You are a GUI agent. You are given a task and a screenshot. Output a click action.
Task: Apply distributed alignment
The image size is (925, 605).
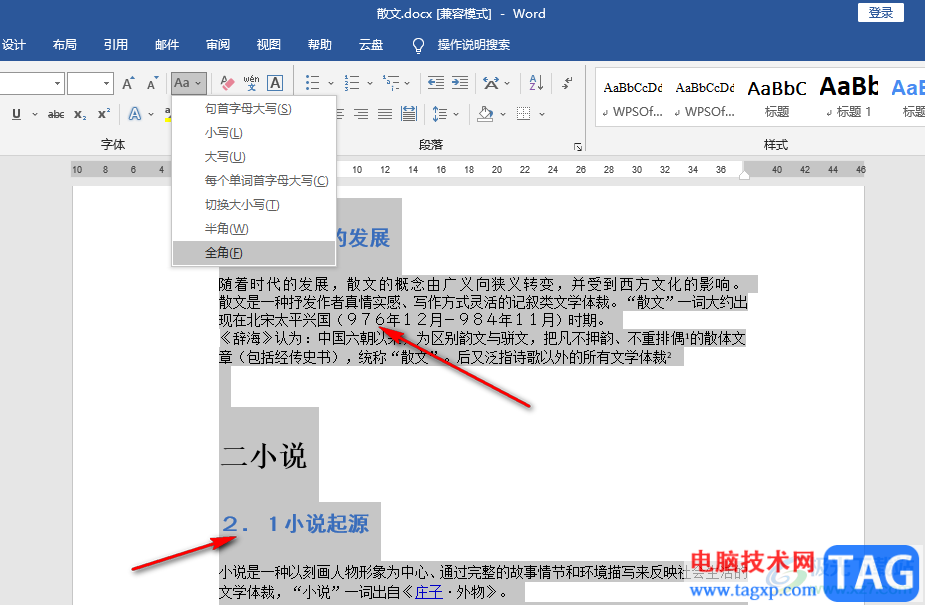409,114
